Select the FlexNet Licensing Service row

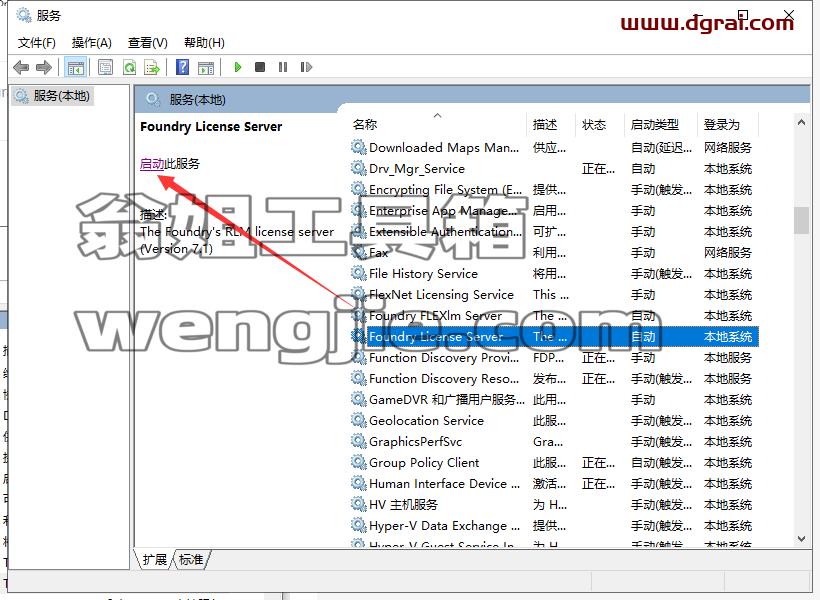coord(553,295)
